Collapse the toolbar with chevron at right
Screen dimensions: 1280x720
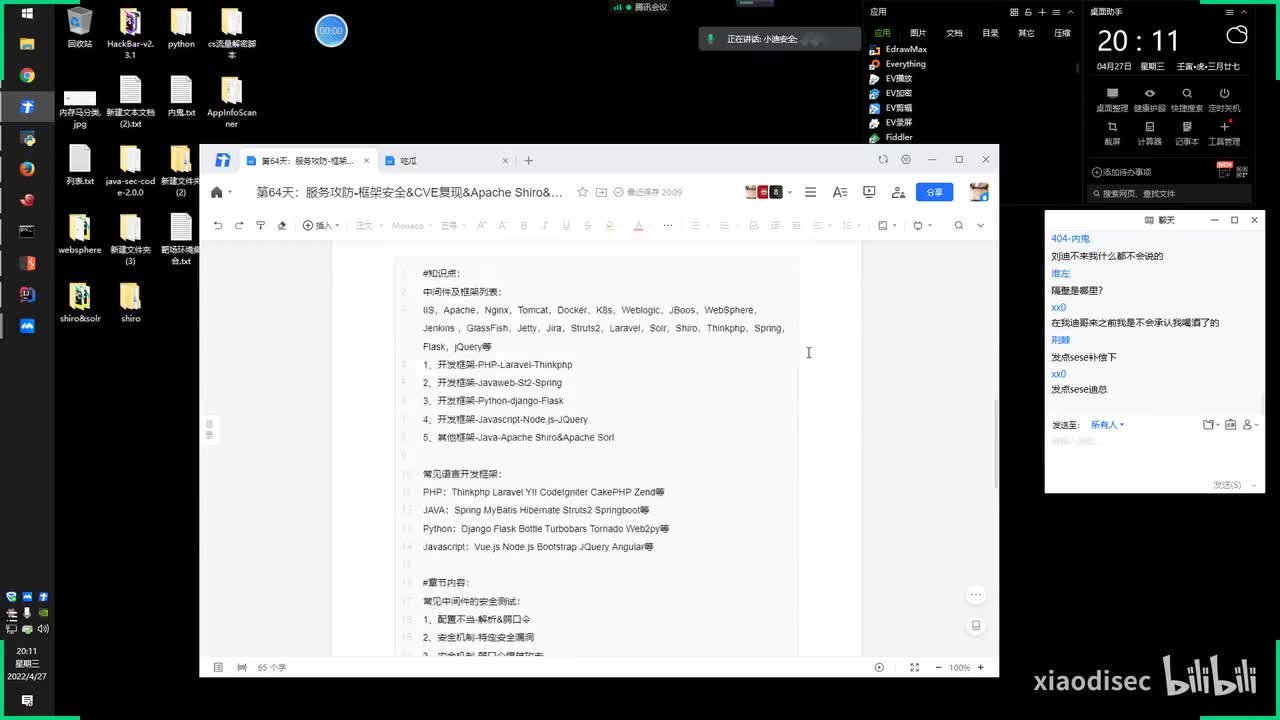pyautogui.click(x=980, y=225)
